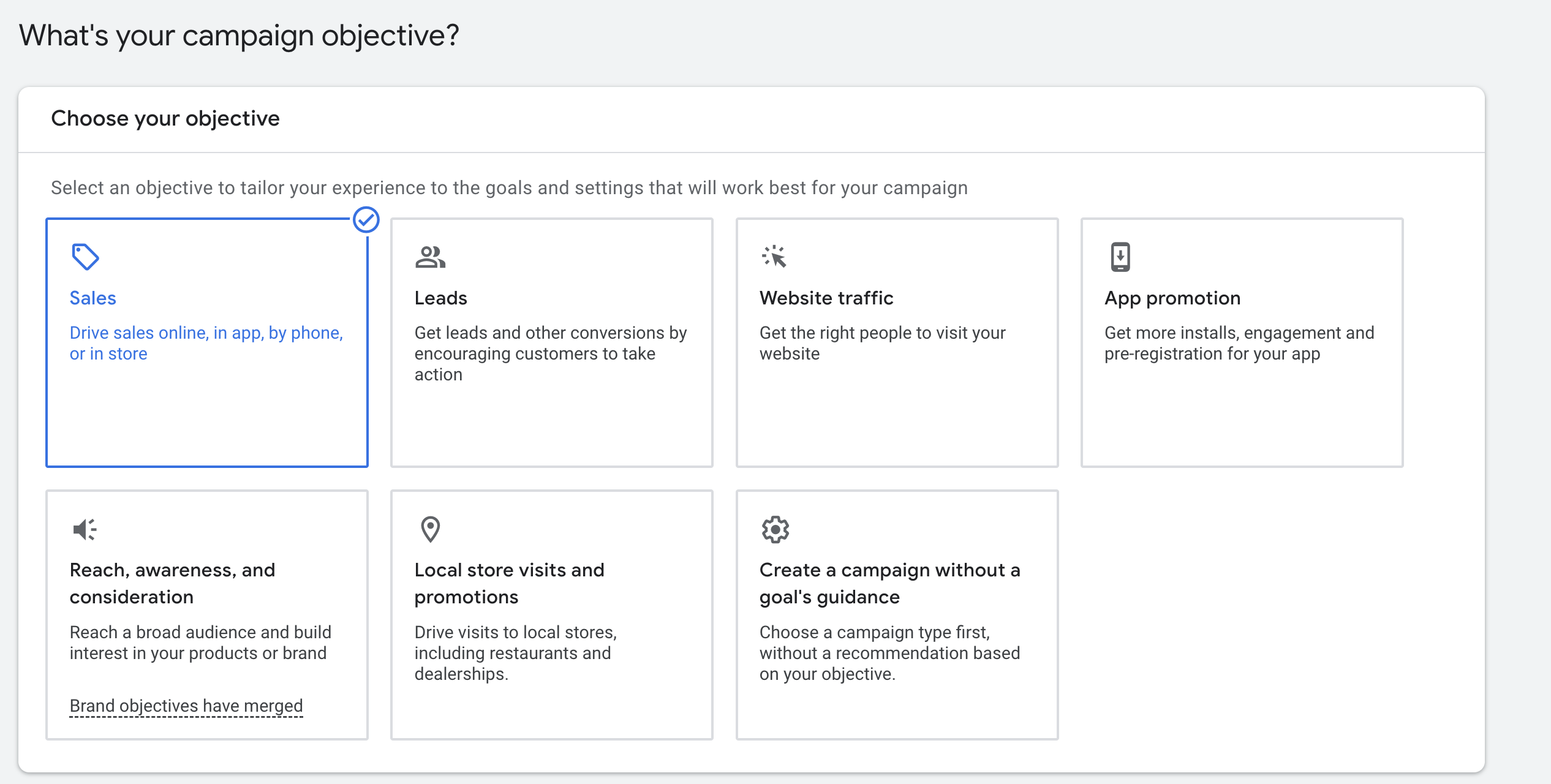
Task: Click the Sales objective title
Action: [x=92, y=298]
